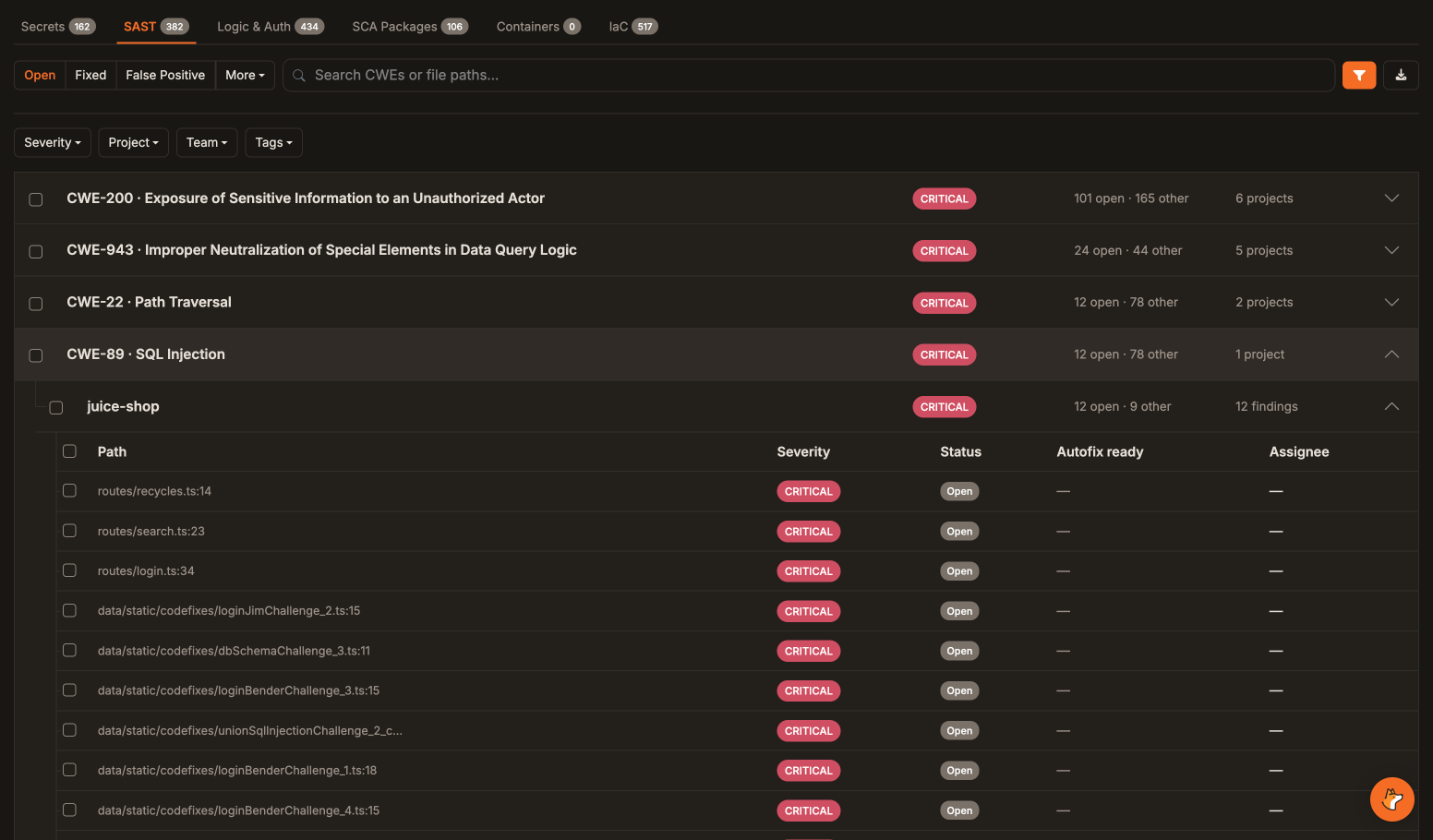Open the Containers tab
Screen dimensions: 1433x840
[x=538, y=26]
